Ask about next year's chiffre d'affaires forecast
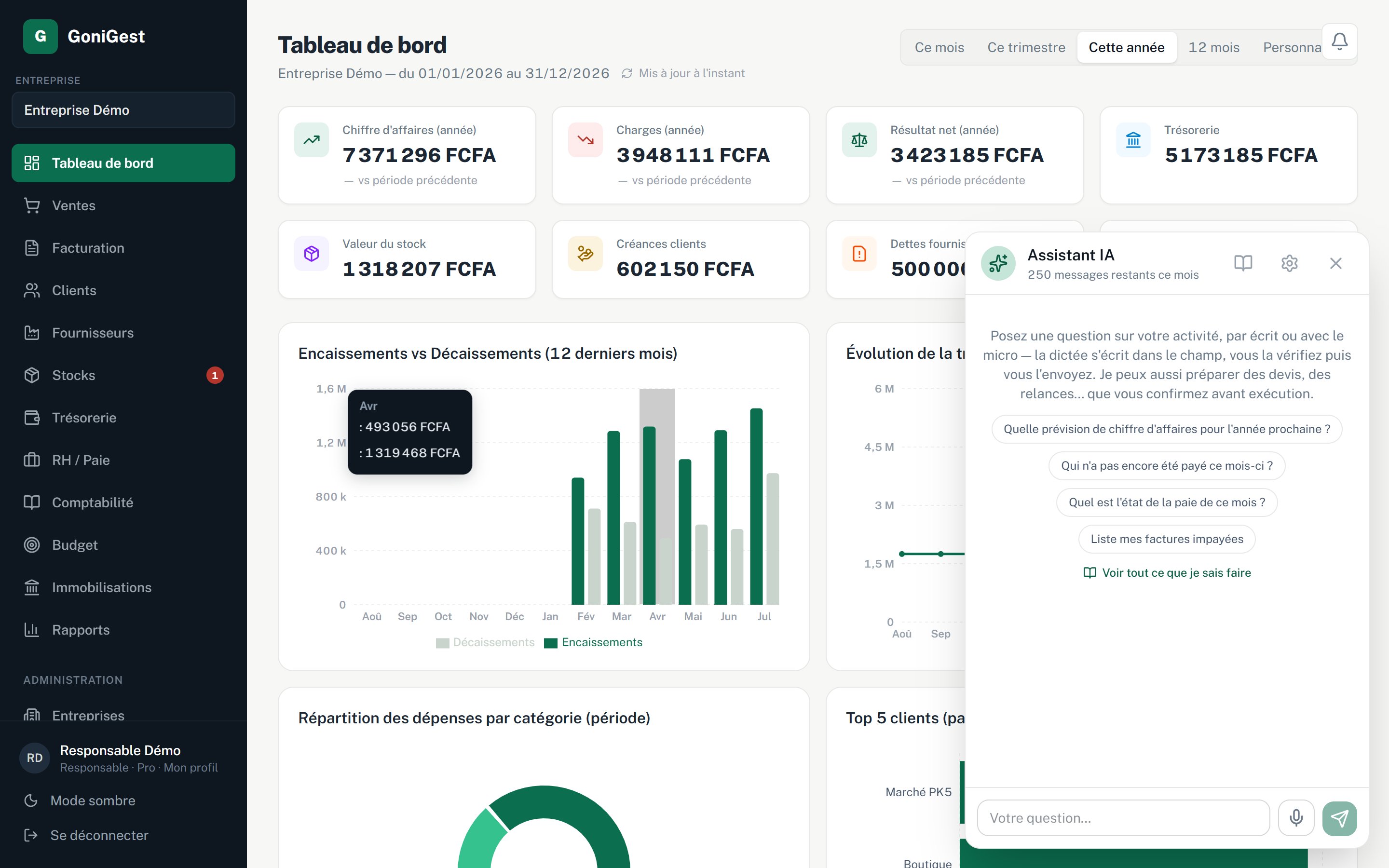This screenshot has height=868, width=1389. 1167,429
